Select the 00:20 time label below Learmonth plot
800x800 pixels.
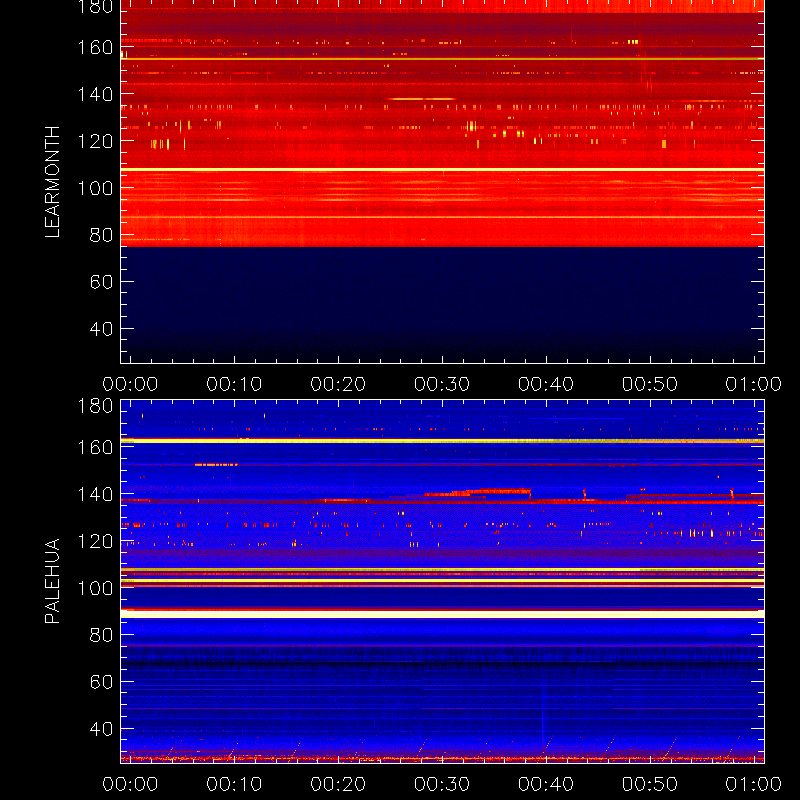pyautogui.click(x=338, y=384)
